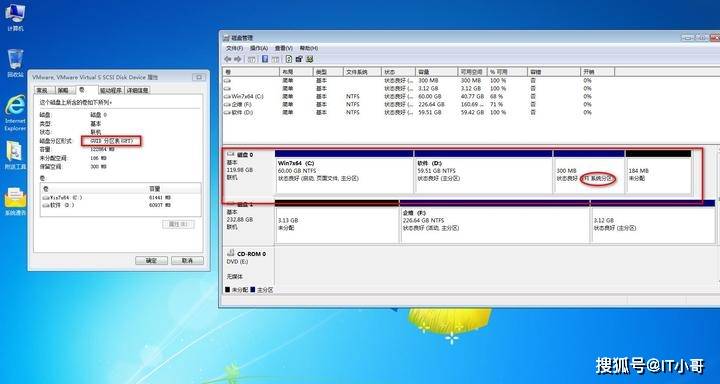Click the Forward arrow in Disk Management toolbar
The image size is (720, 384).
[238, 59]
